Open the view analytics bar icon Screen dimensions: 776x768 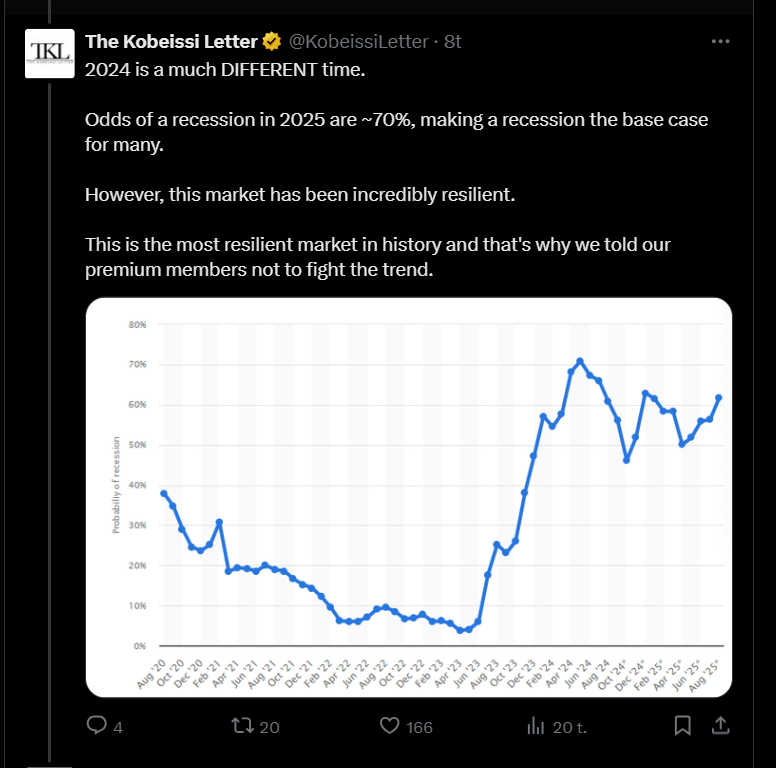tap(535, 725)
